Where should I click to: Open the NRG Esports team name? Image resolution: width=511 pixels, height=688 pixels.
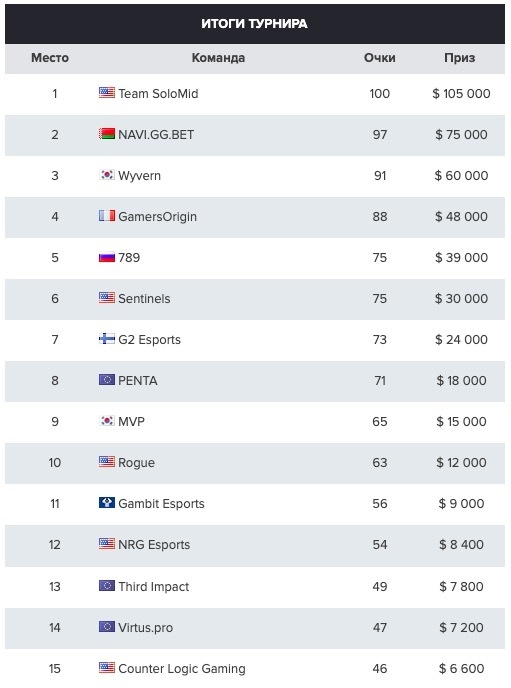point(154,545)
